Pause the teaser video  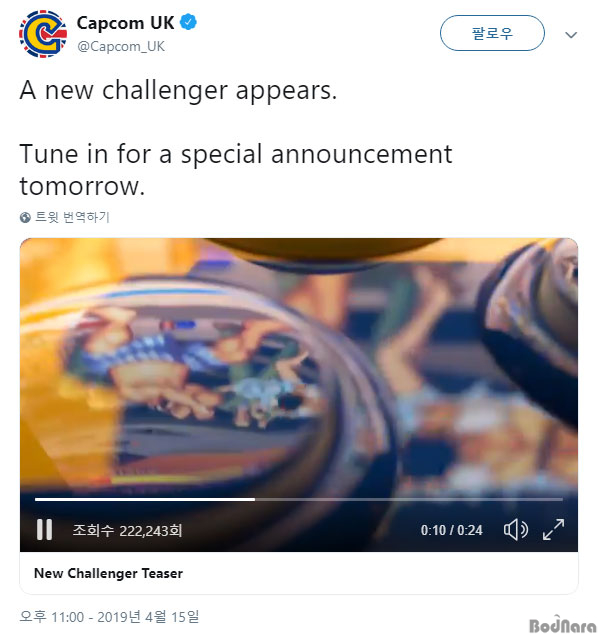[x=44, y=530]
